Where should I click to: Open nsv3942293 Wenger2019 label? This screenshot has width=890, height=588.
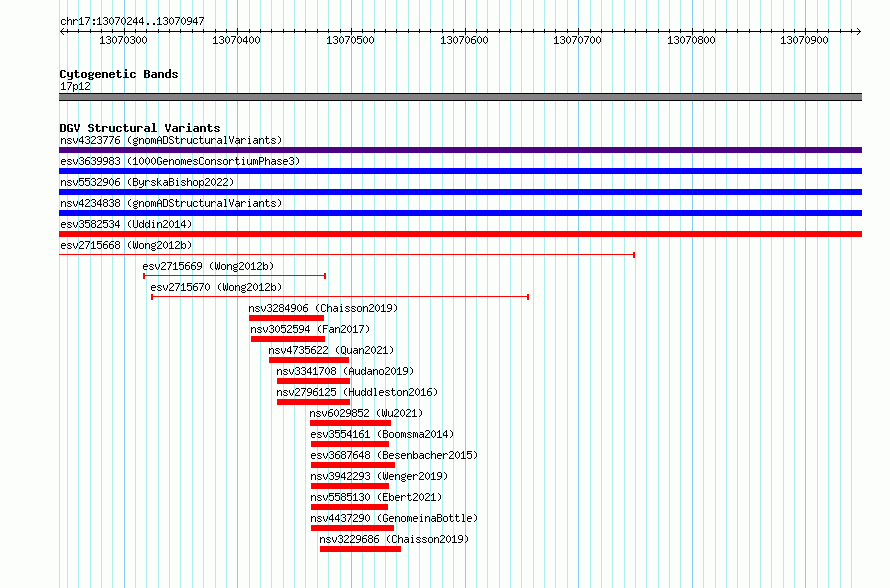click(x=379, y=476)
